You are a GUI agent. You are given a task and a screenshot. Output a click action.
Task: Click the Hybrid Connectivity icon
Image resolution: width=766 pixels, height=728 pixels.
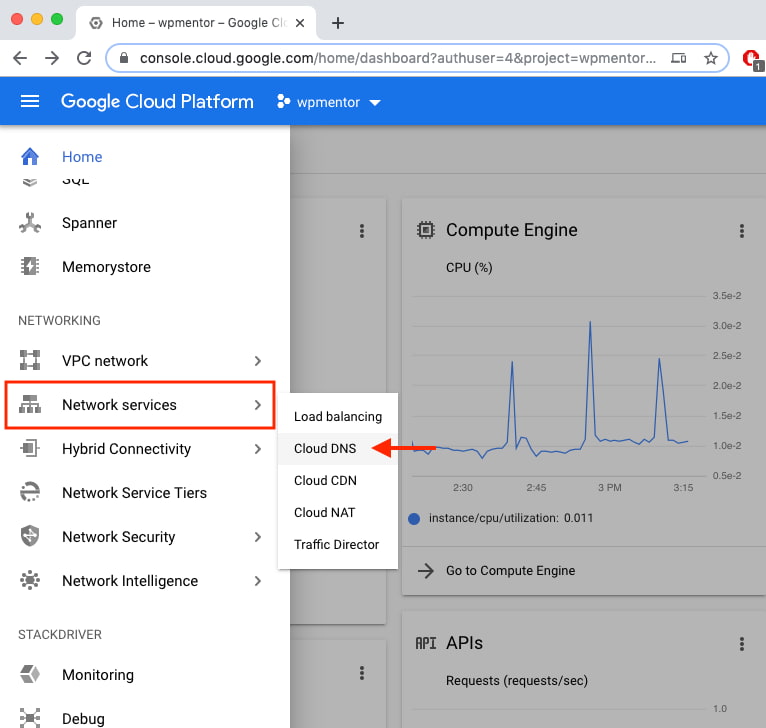pyautogui.click(x=30, y=448)
